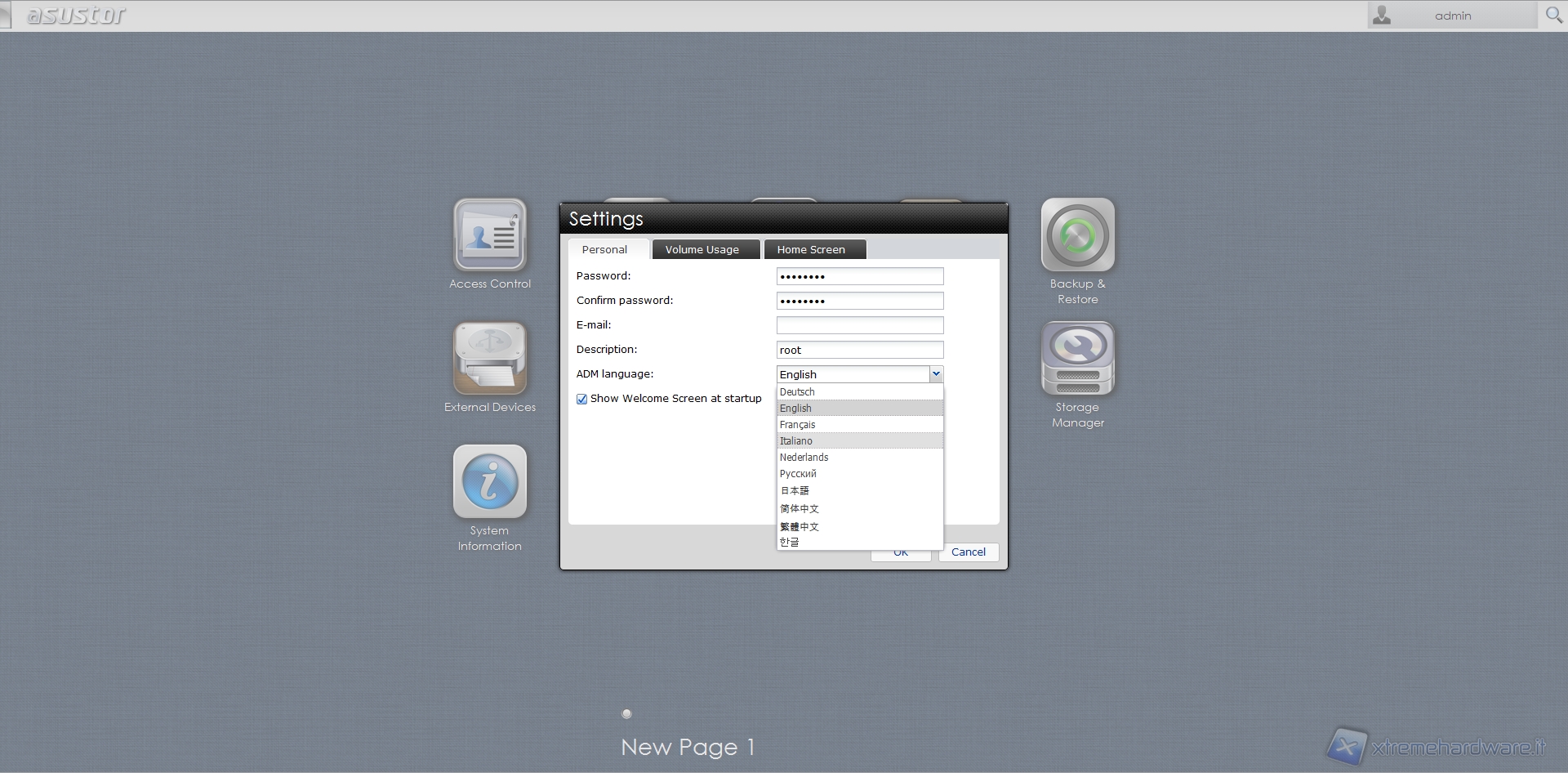This screenshot has height=773, width=1568.
Task: Click the search magnifier icon in top bar
Action: click(x=1553, y=15)
